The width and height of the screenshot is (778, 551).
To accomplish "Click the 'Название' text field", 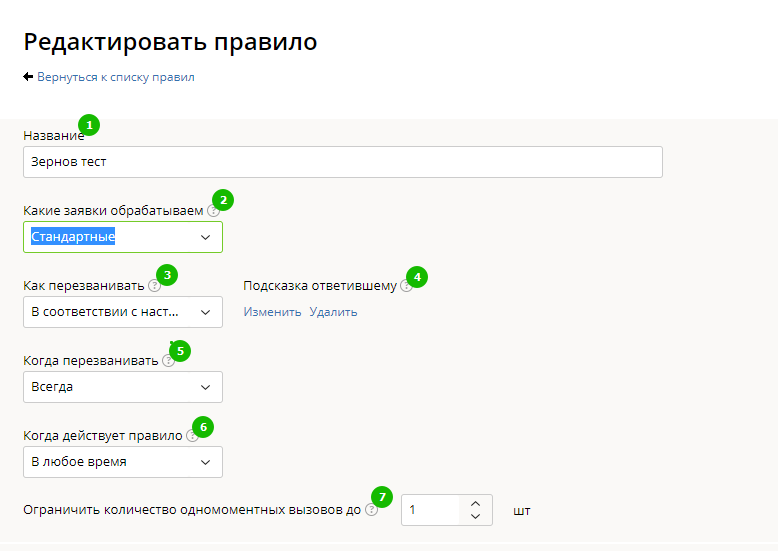I will 342,162.
